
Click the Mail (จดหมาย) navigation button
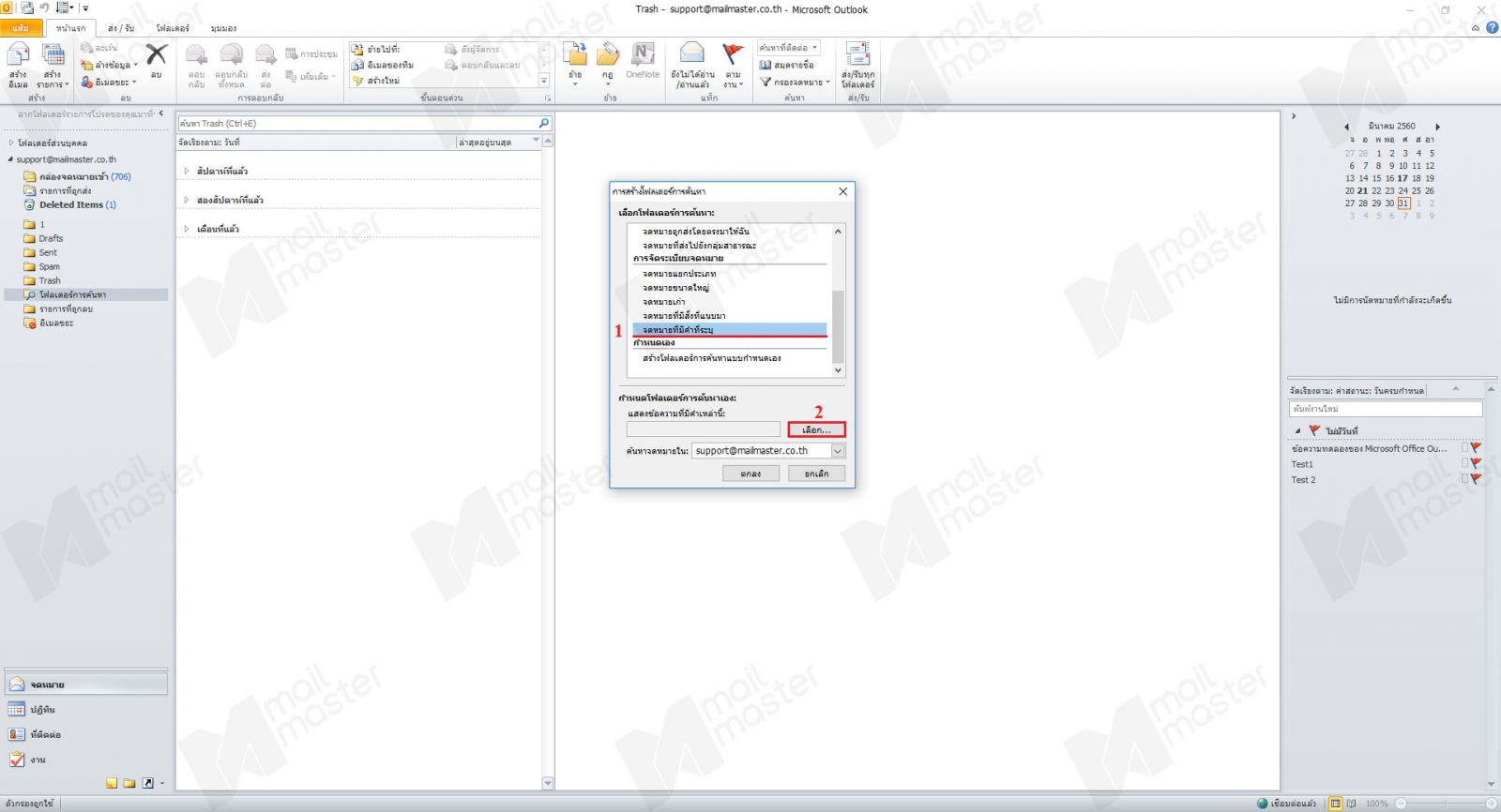pyautogui.click(x=85, y=684)
